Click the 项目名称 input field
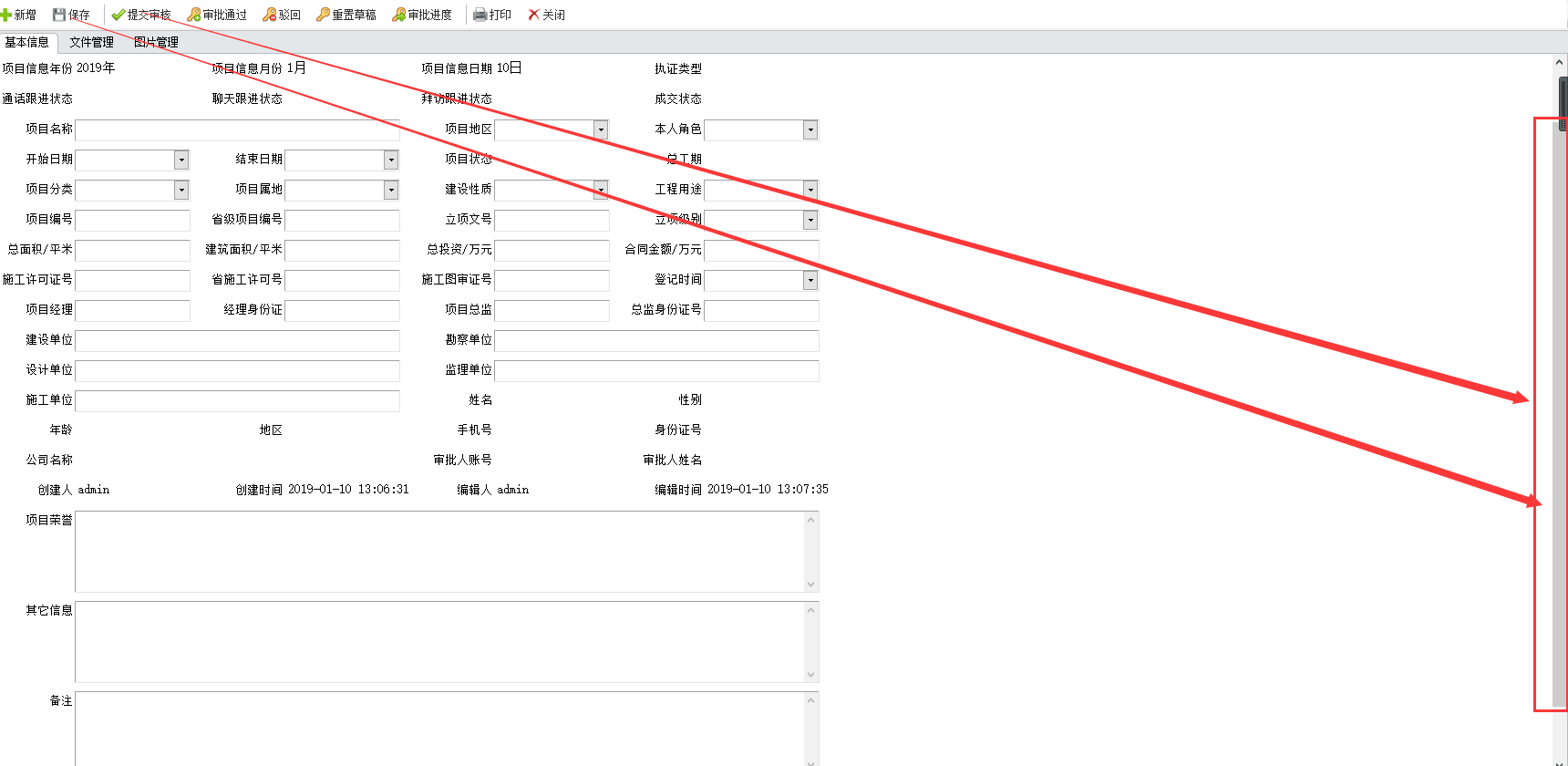The width and height of the screenshot is (1568, 766). pyautogui.click(x=237, y=129)
